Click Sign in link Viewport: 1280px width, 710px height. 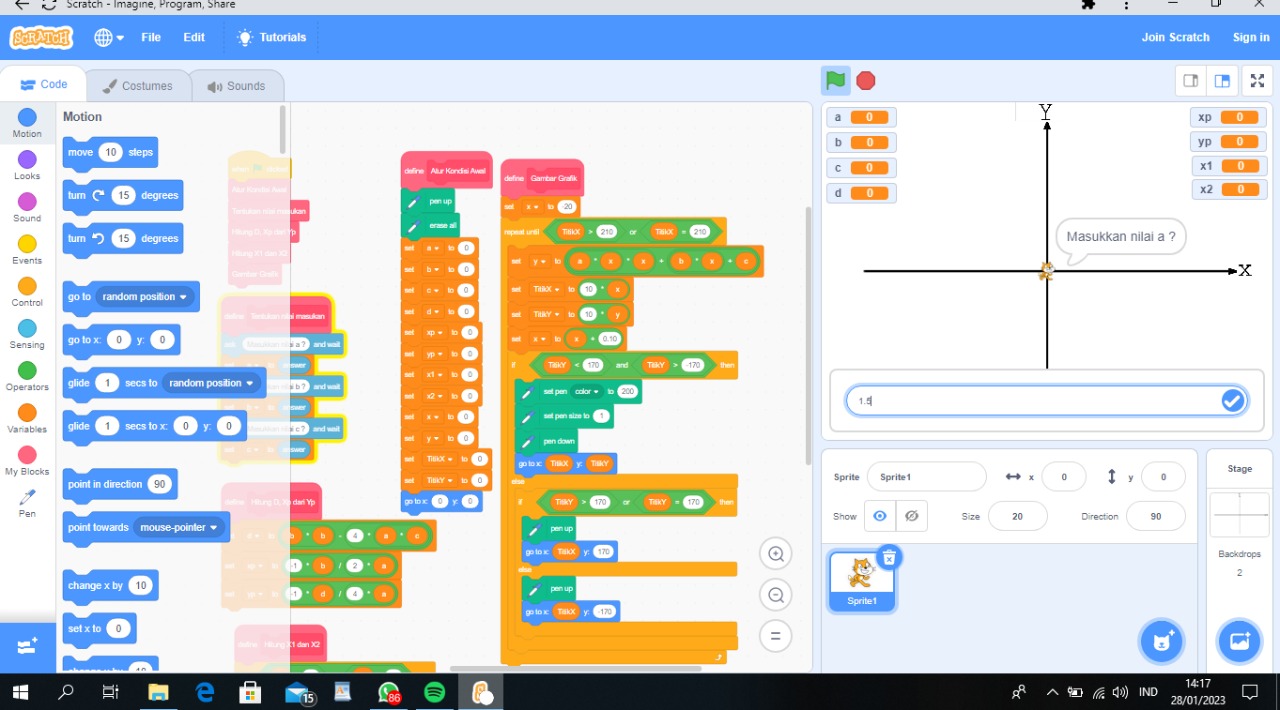tap(1251, 37)
